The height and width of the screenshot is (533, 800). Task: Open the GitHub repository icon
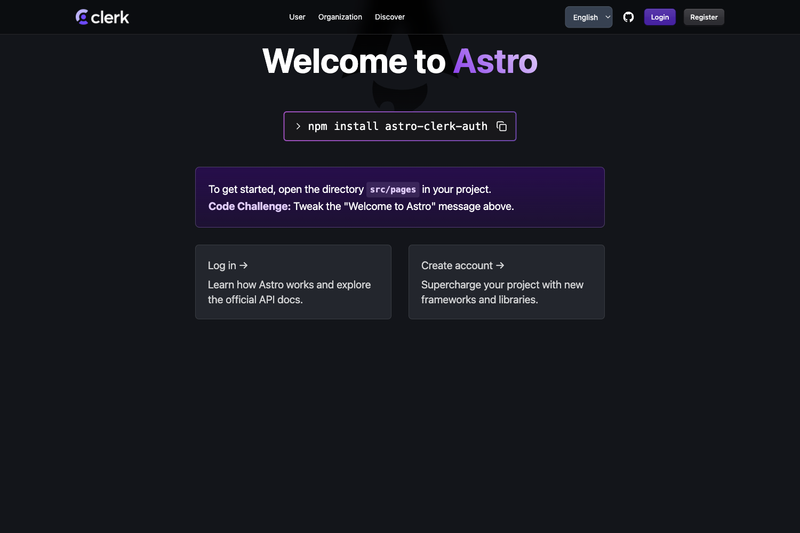(628, 17)
